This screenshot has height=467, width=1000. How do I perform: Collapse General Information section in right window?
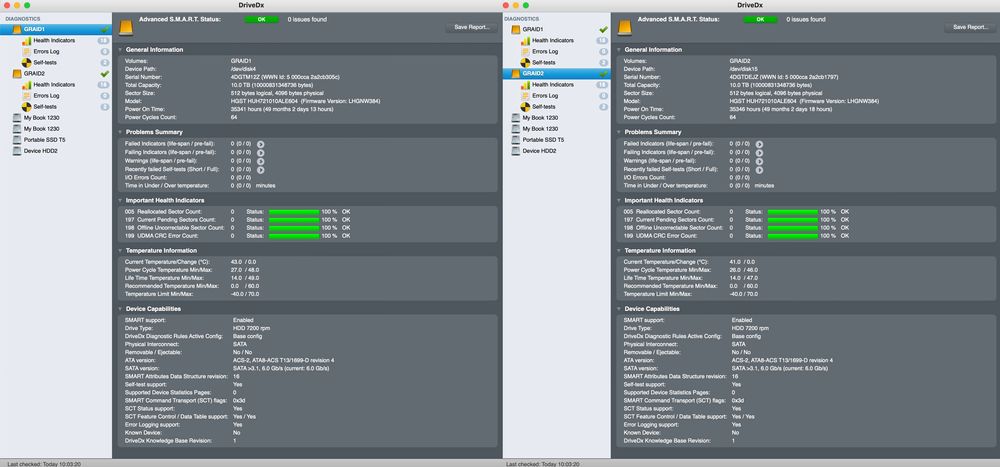[x=619, y=50]
